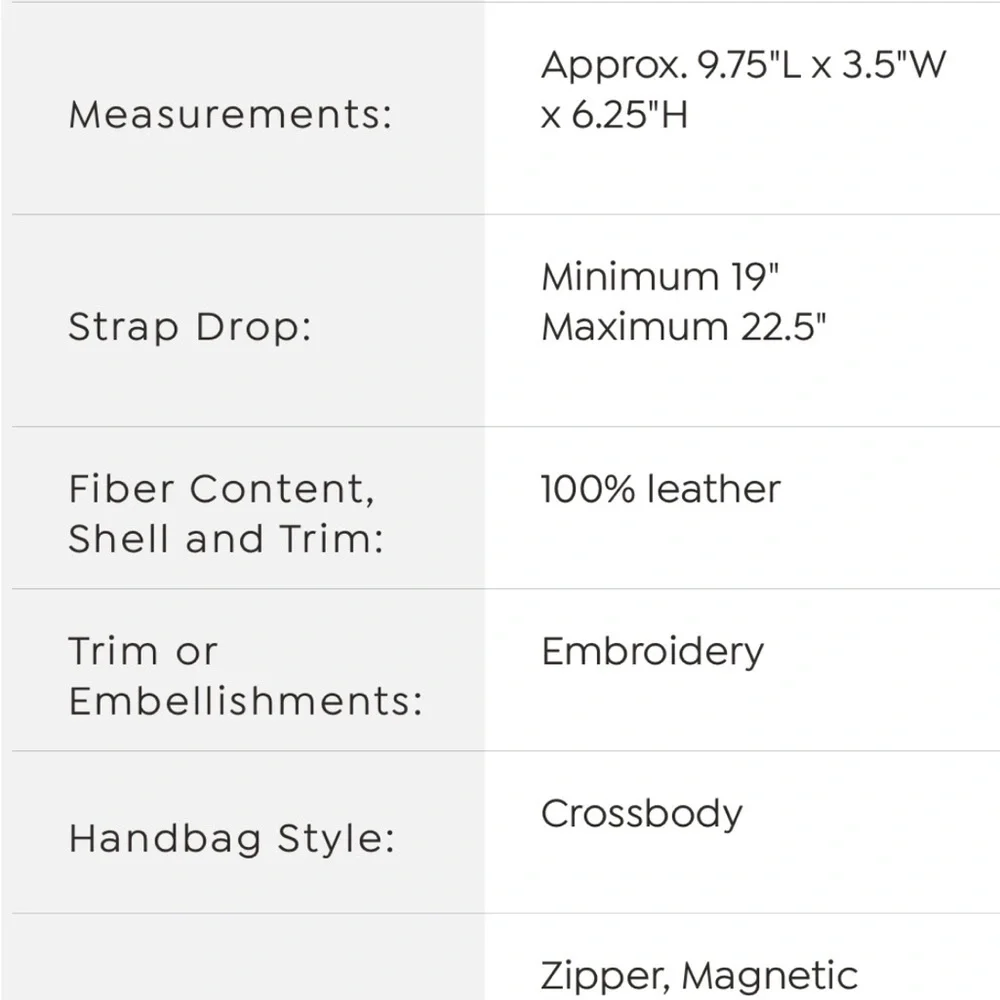The image size is (1000, 1000).
Task: Click the Fiber Content text line
Action: 221,490
